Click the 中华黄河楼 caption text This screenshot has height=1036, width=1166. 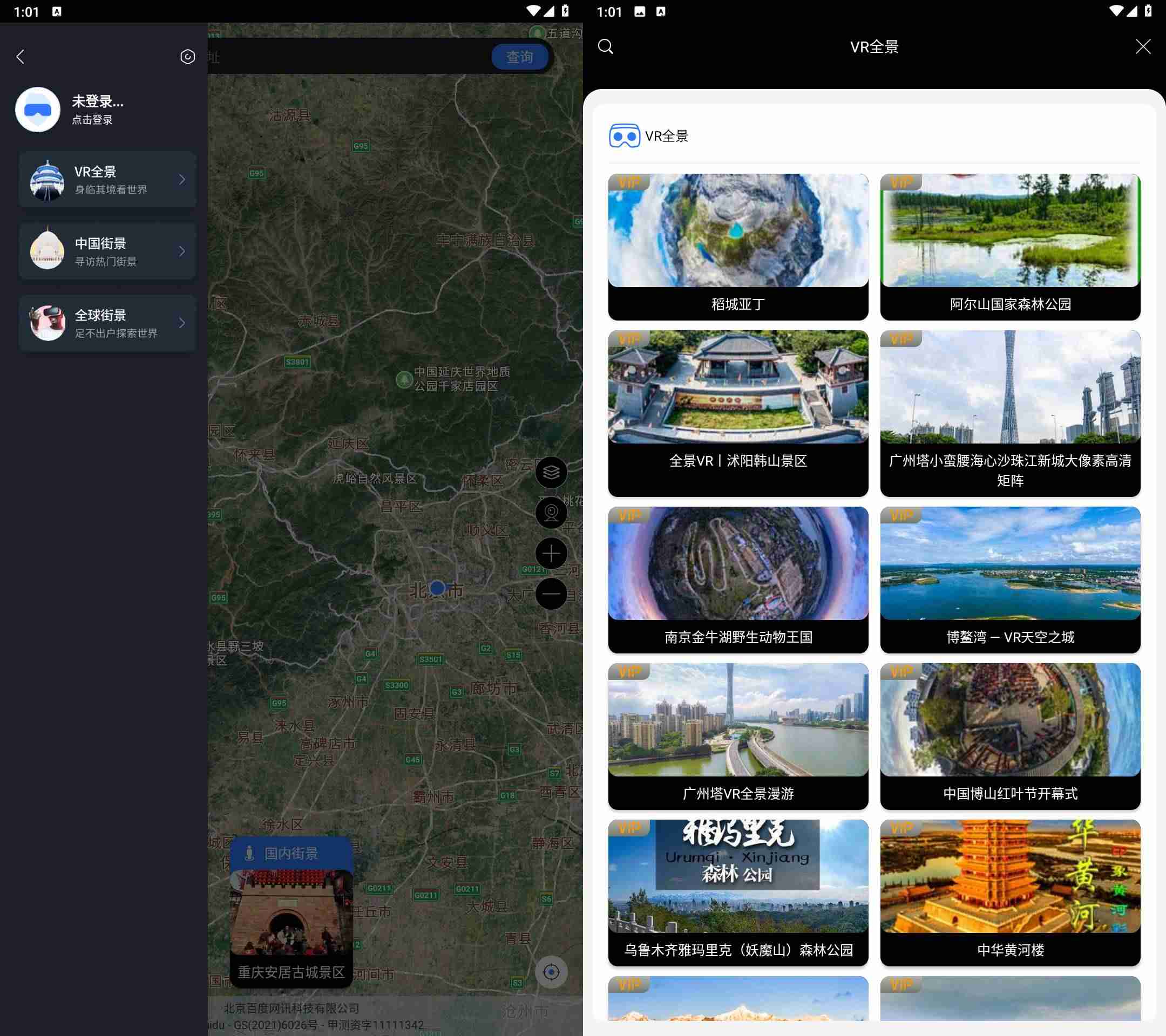1011,950
